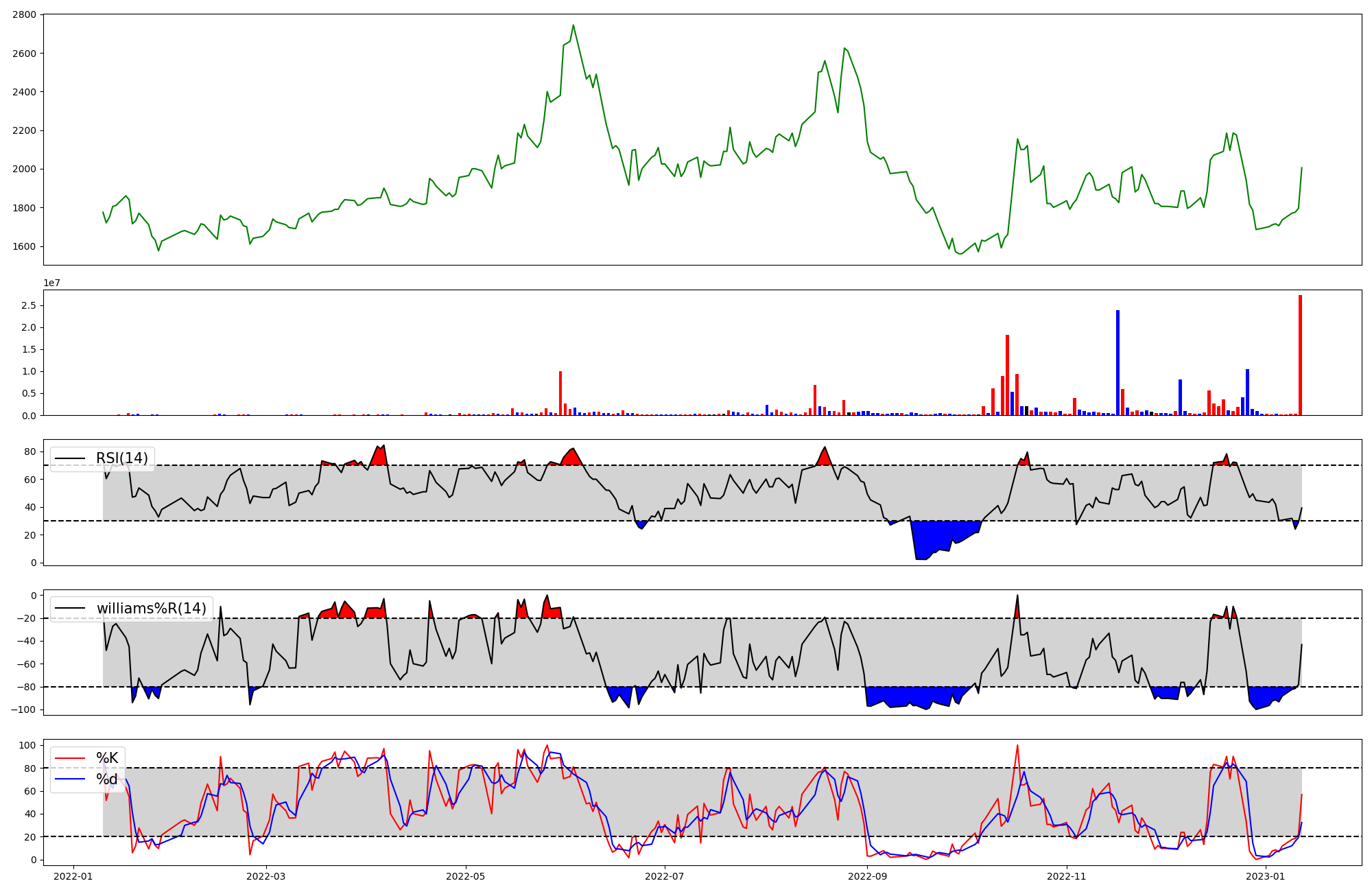Image resolution: width=1372 pixels, height=892 pixels.
Task: Click the 2022-11 x-axis date label
Action: (1067, 876)
